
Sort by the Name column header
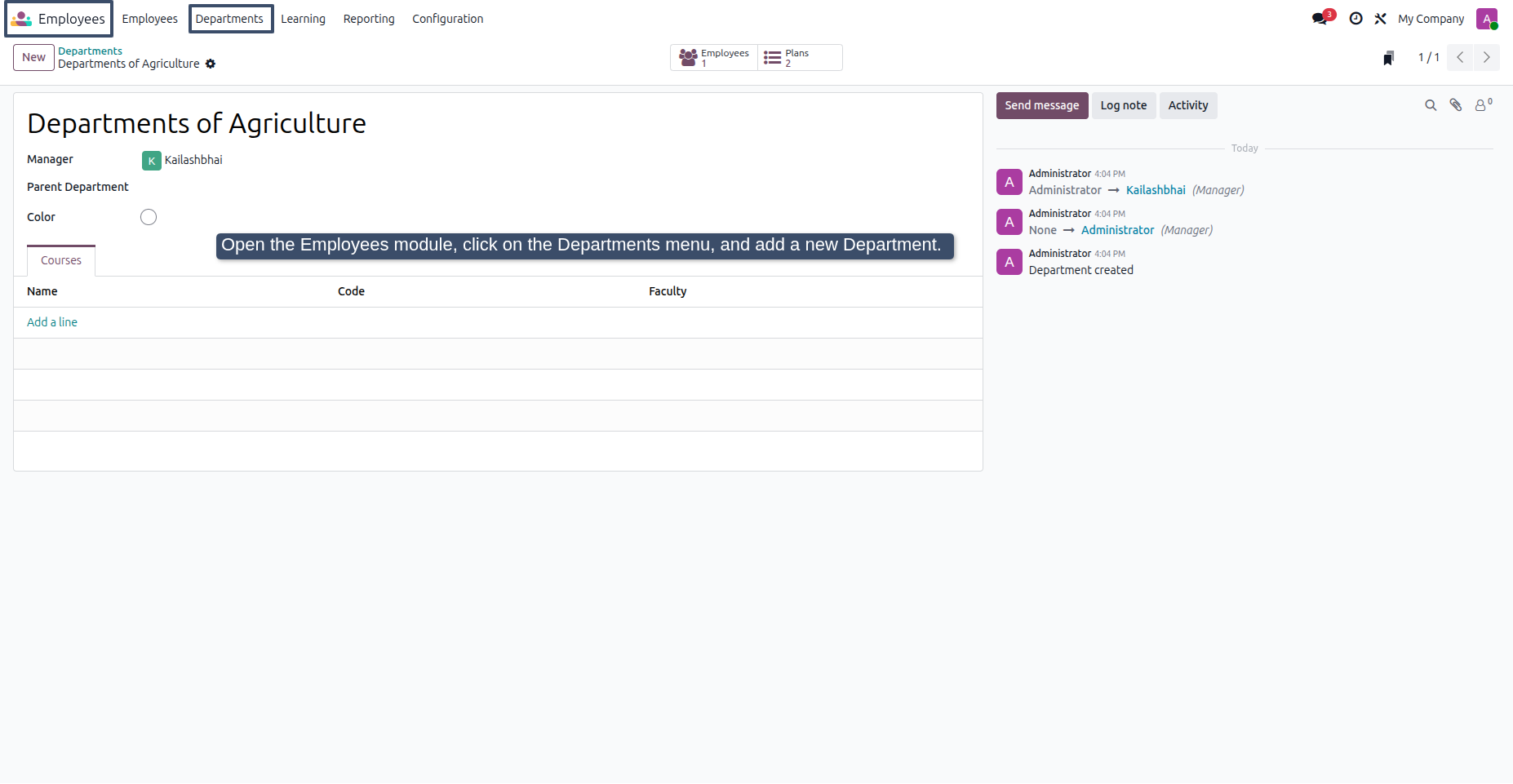pos(42,291)
